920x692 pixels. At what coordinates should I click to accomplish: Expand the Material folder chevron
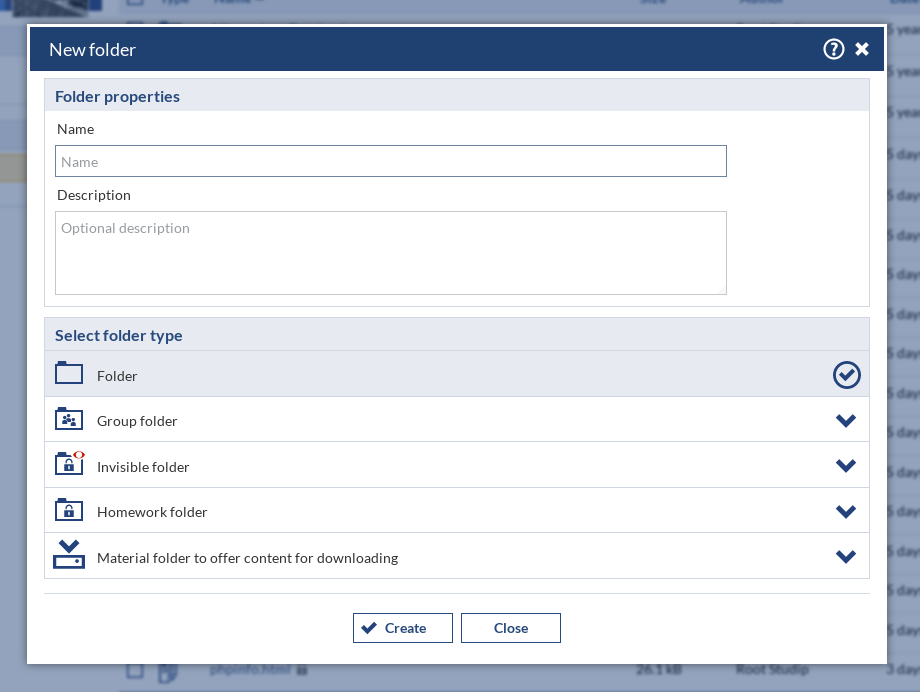[x=846, y=557]
